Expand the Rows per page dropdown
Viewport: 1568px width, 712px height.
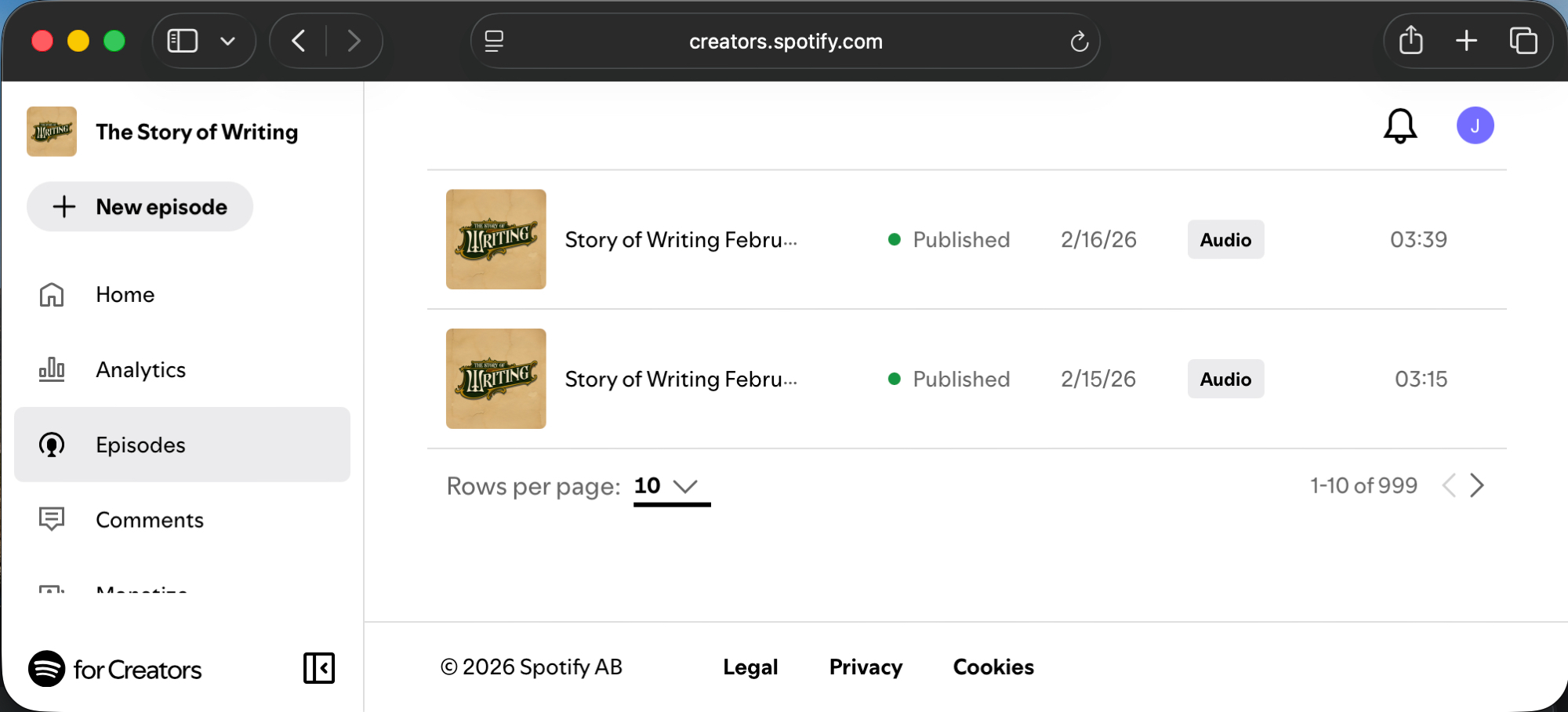671,486
